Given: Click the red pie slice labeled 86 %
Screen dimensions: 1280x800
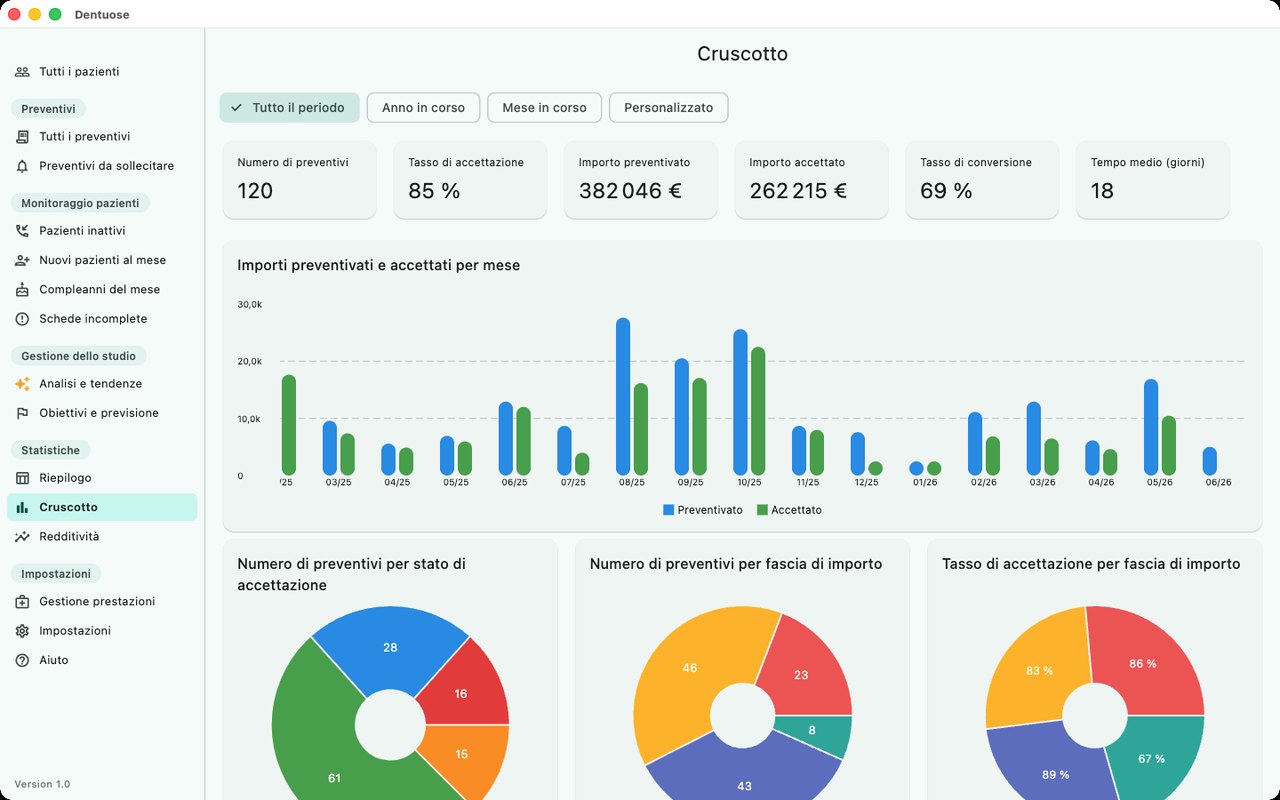Looking at the screenshot, I should [x=1144, y=663].
